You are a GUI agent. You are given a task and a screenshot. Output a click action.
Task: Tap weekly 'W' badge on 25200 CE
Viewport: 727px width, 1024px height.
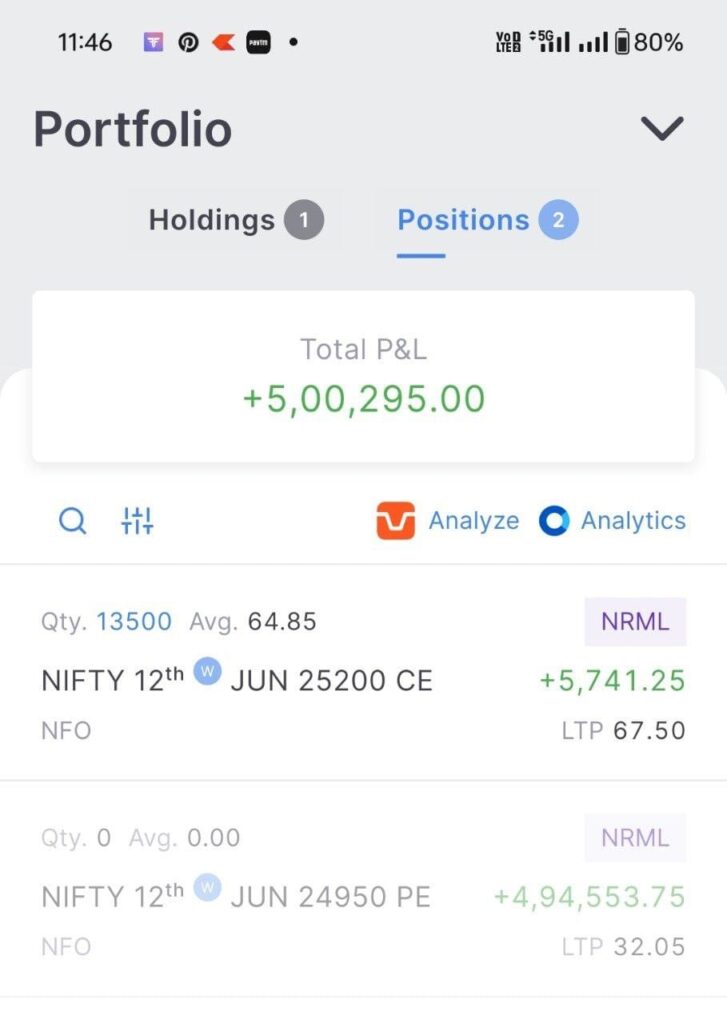[x=207, y=671]
